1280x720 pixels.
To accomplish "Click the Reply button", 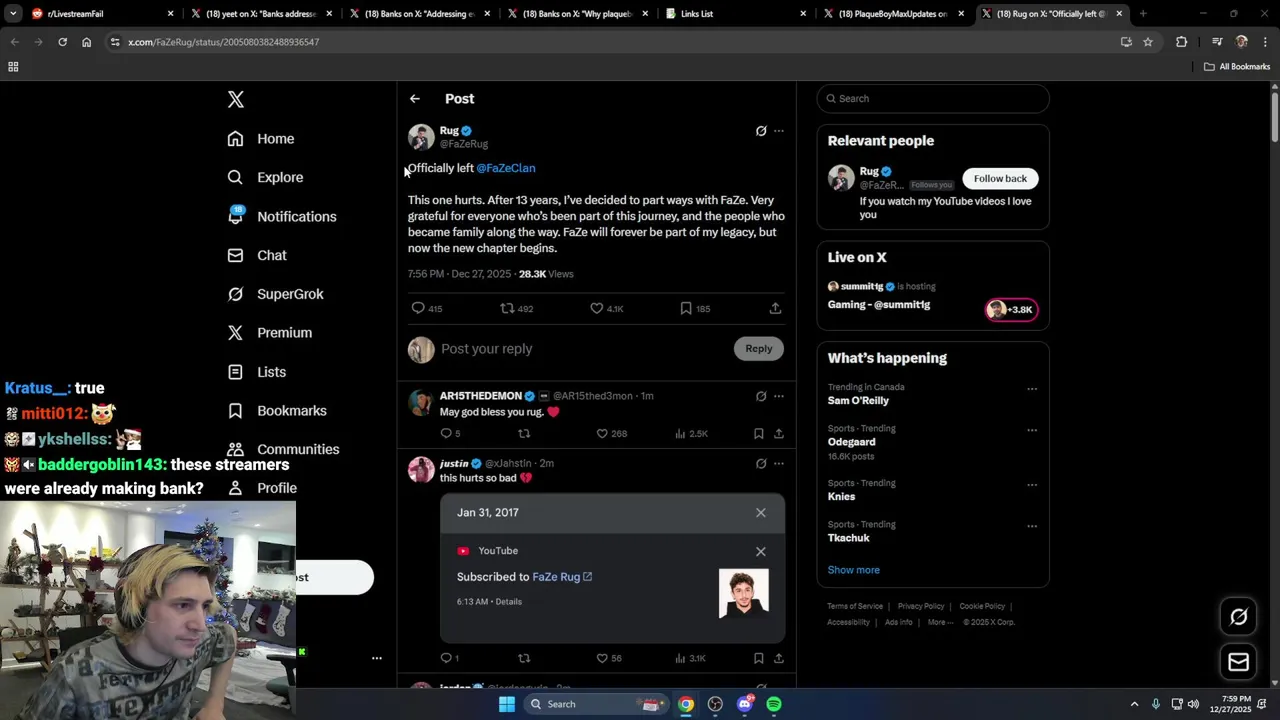I will [759, 348].
